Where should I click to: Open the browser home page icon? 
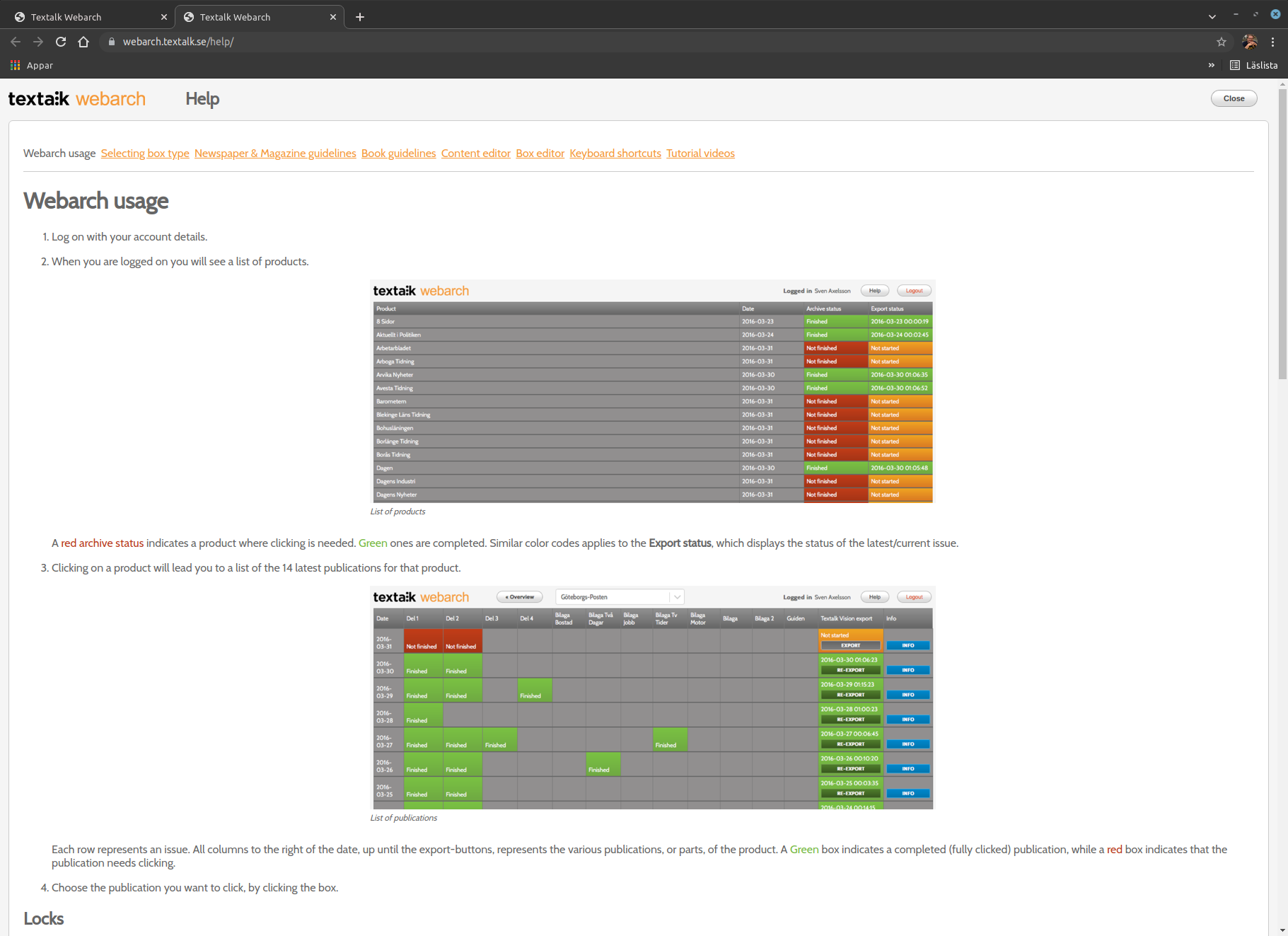[83, 42]
